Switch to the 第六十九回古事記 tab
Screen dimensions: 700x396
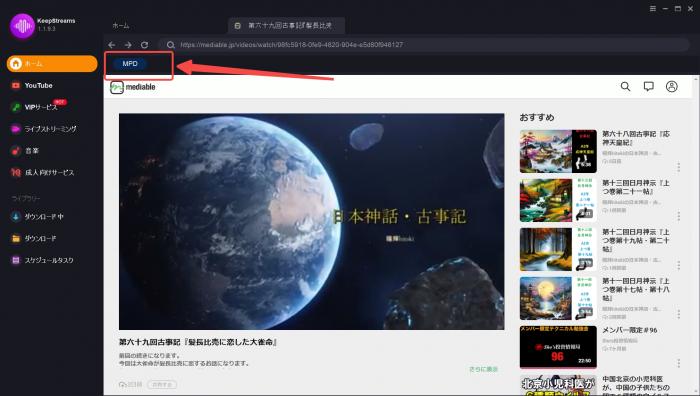(287, 25)
